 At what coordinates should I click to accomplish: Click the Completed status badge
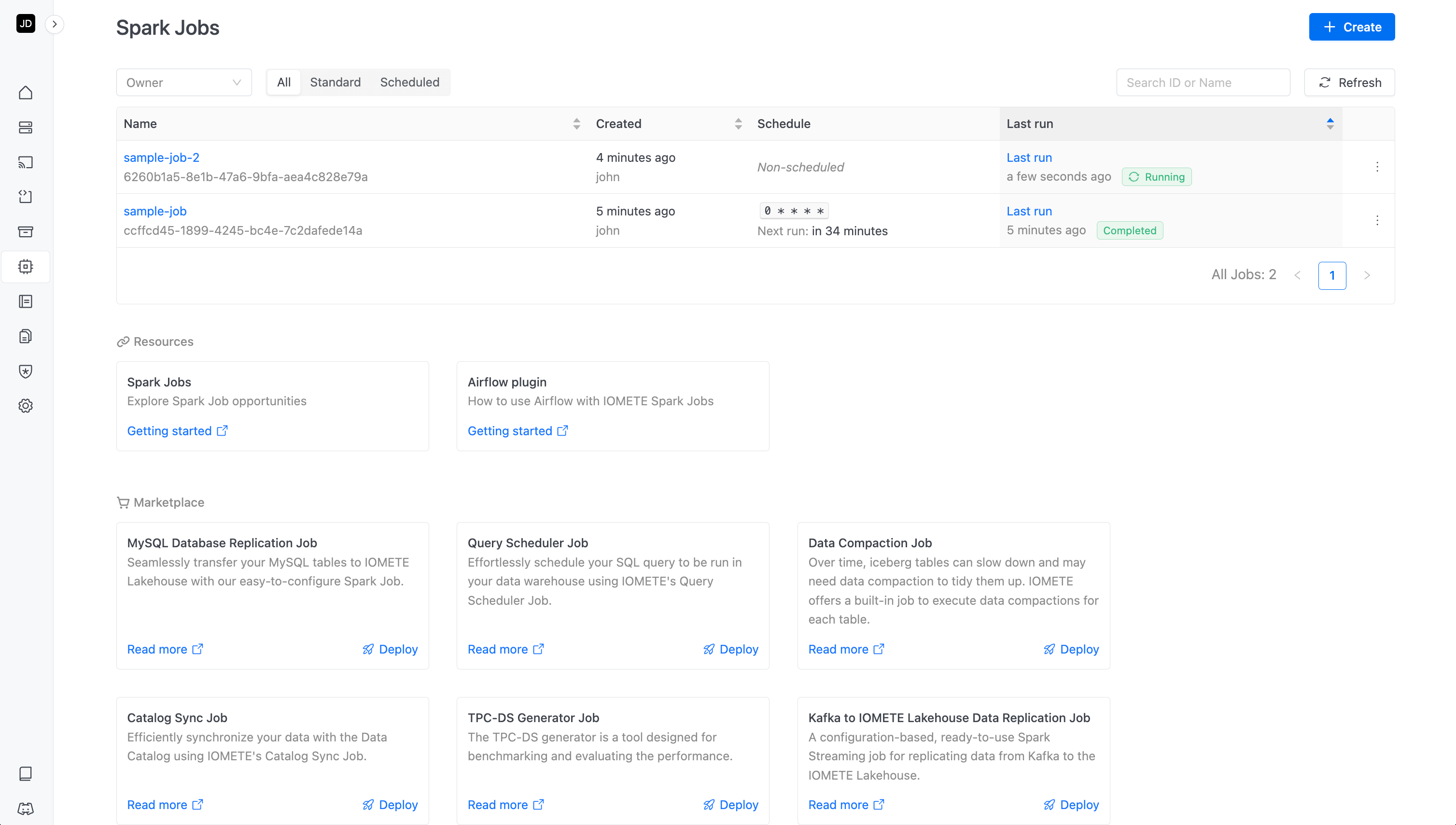point(1130,230)
